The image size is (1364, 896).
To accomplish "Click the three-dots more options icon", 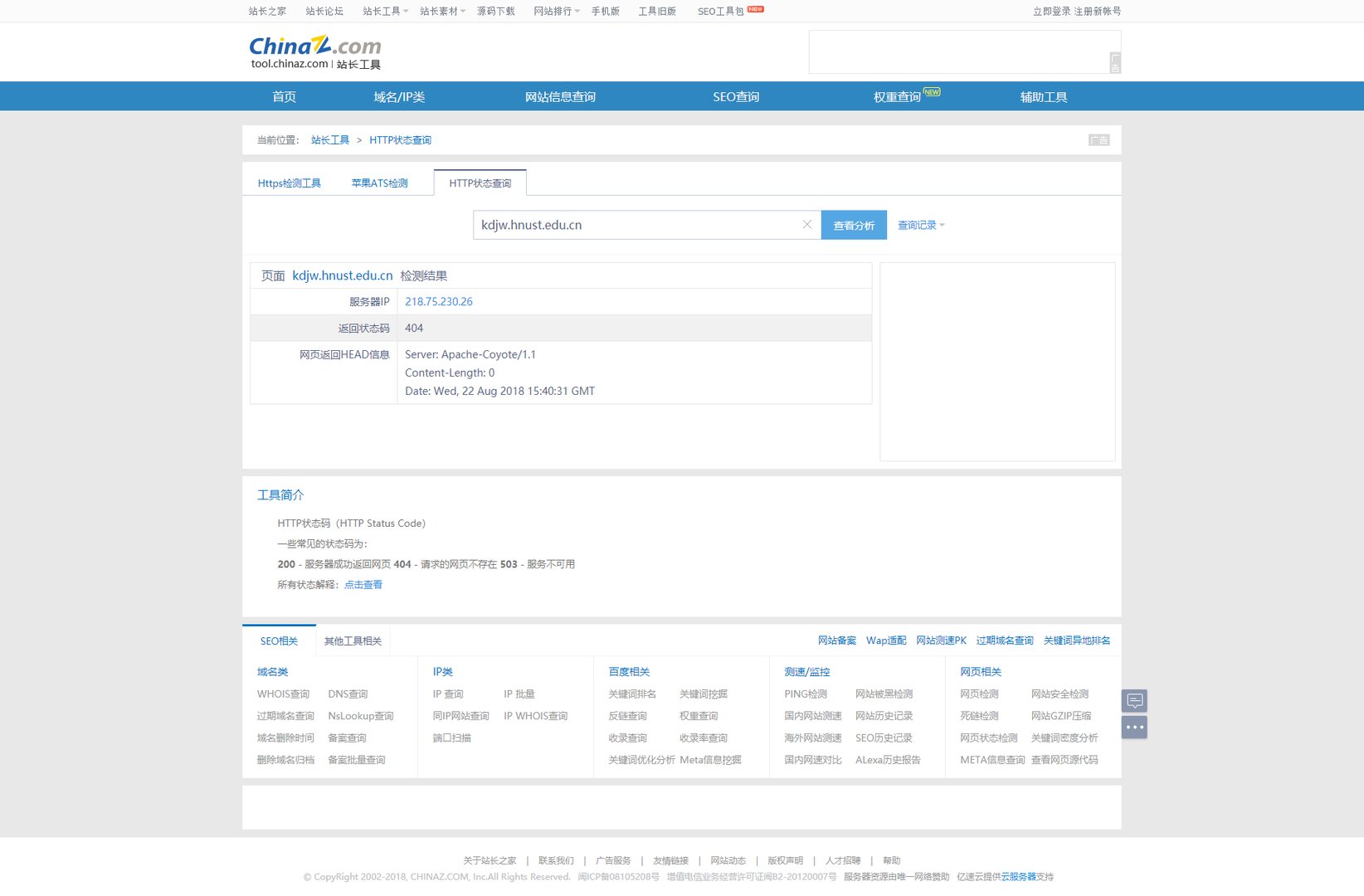I will 1134,728.
